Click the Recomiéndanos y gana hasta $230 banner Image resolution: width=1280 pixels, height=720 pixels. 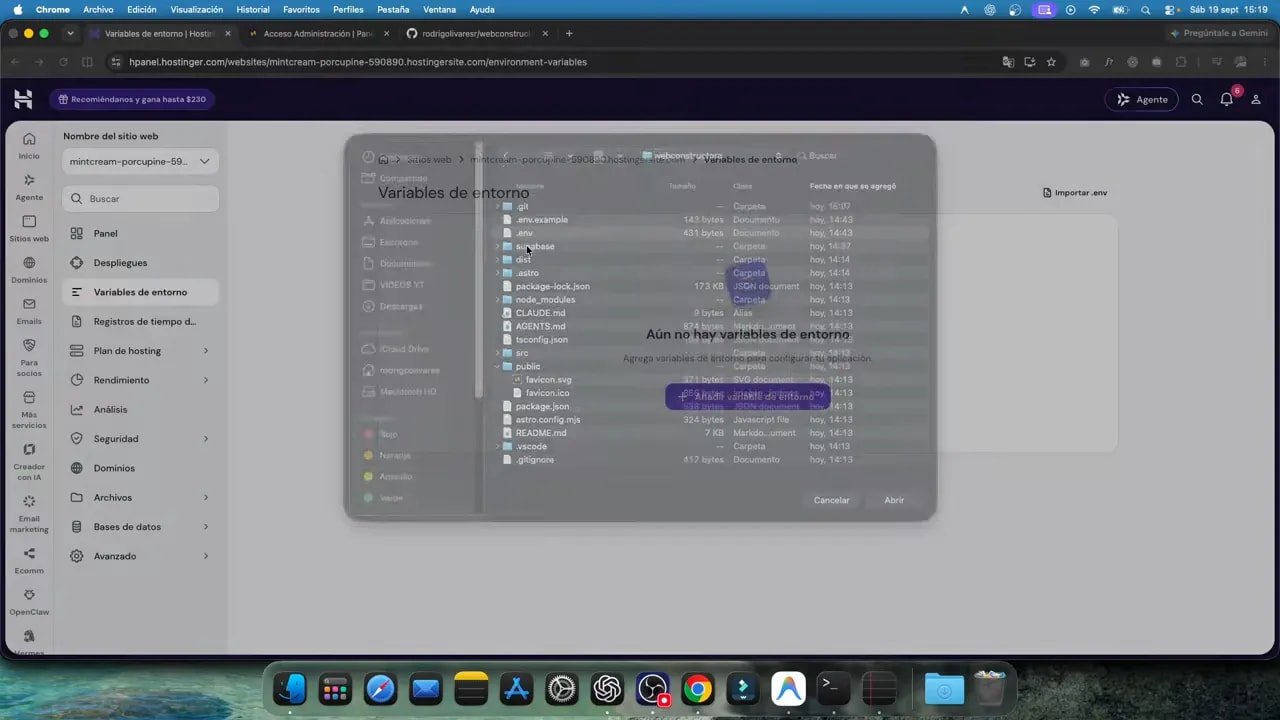pyautogui.click(x=133, y=100)
